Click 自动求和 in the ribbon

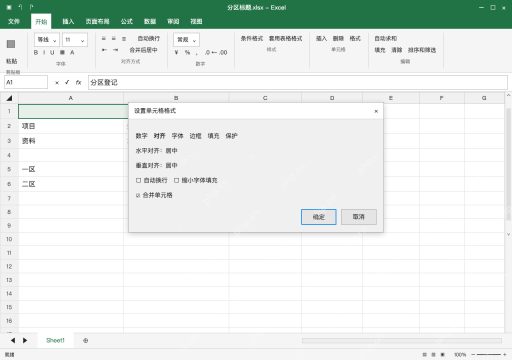(386, 39)
